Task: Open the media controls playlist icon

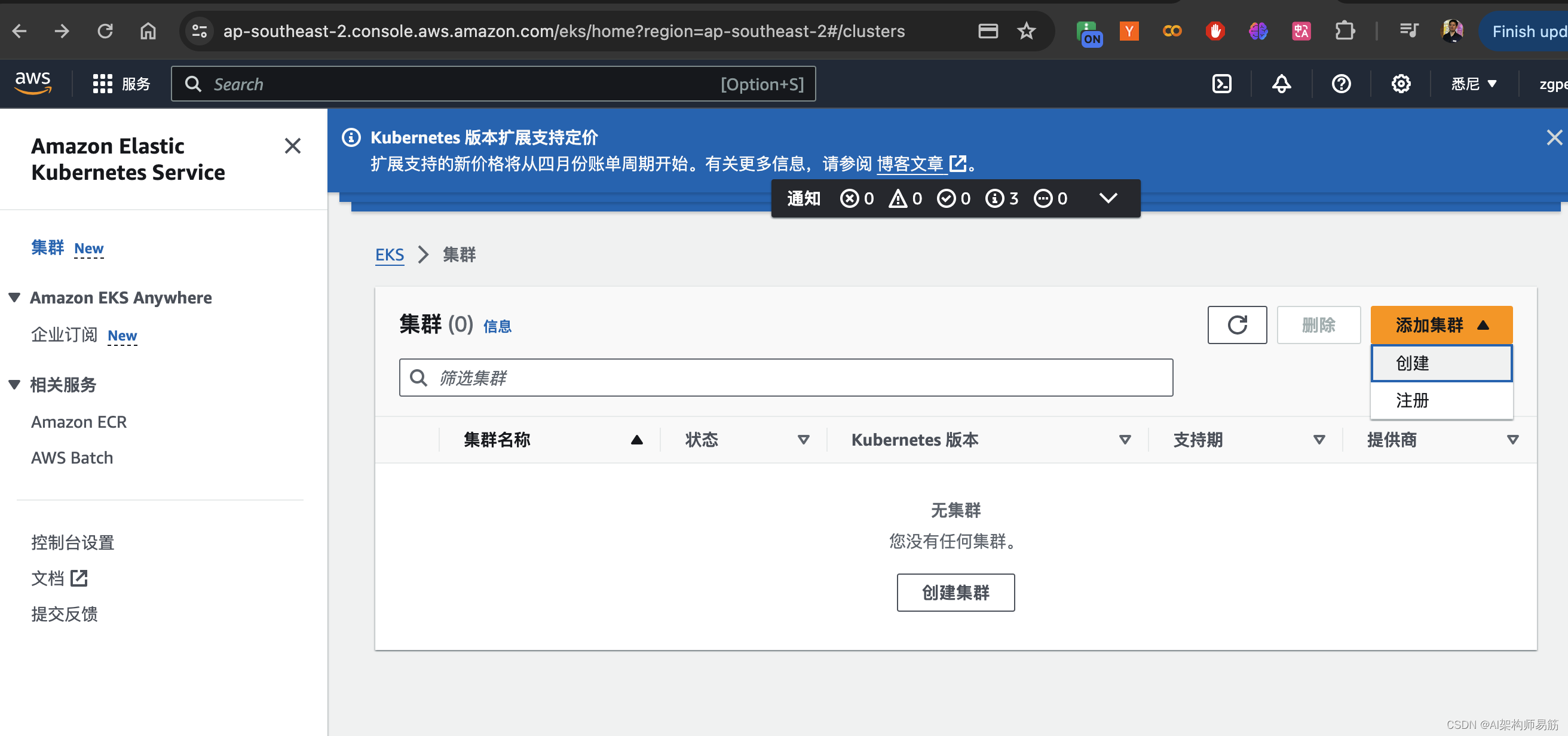Action: (1408, 31)
